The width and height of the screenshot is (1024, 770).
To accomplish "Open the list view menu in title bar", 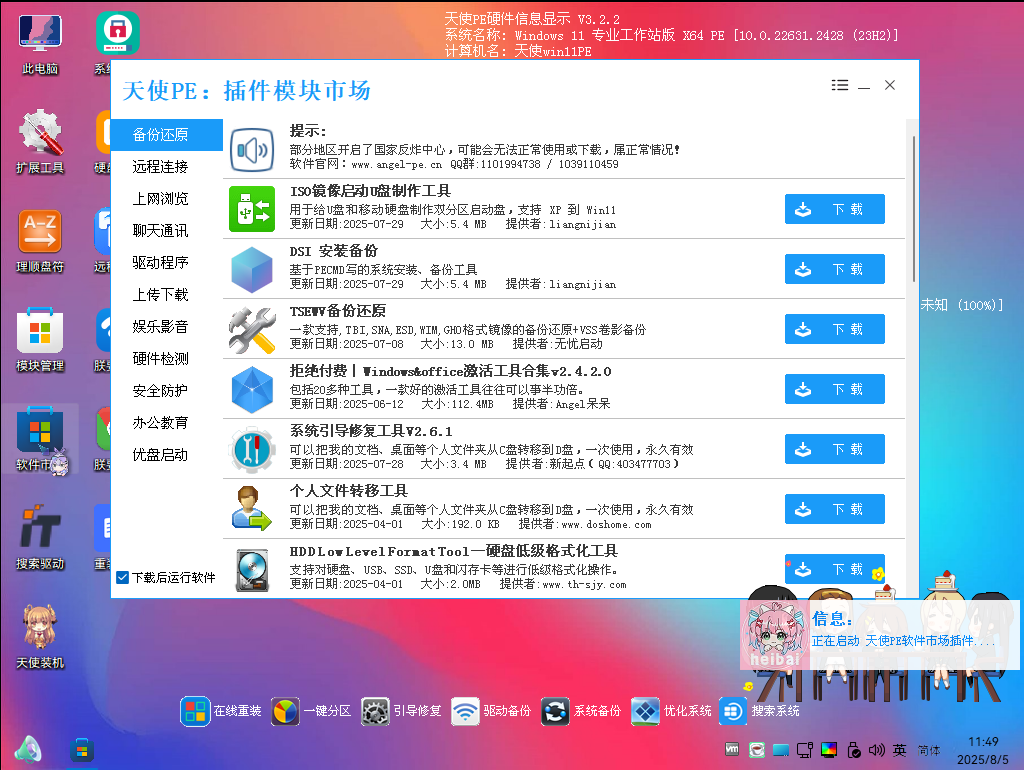I will (839, 85).
